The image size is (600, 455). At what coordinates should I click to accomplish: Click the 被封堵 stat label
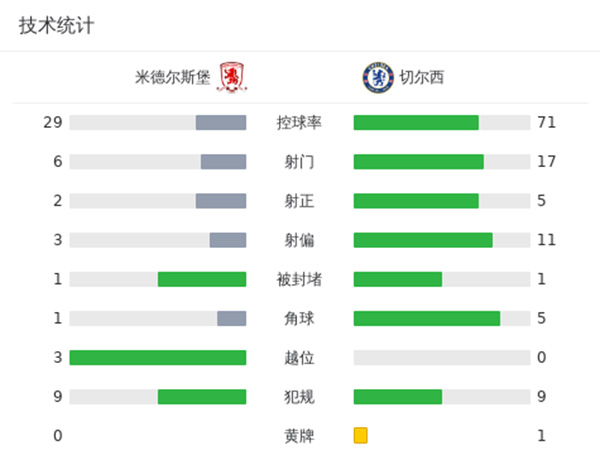tap(299, 279)
